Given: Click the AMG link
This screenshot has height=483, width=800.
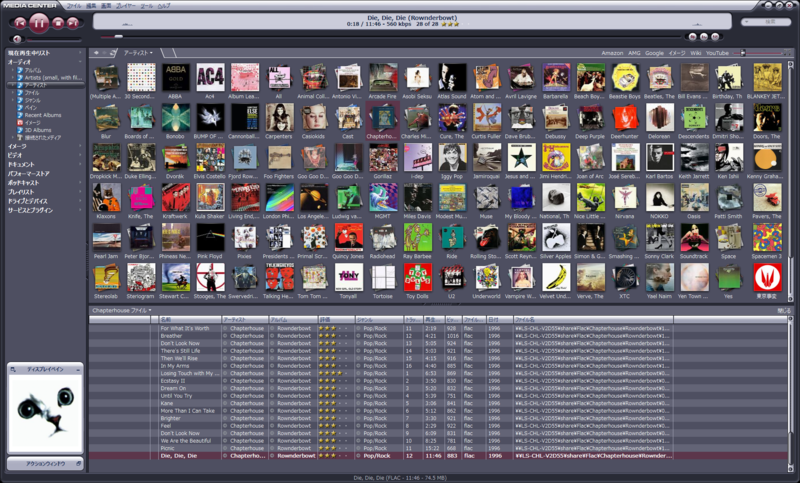Looking at the screenshot, I should click(634, 53).
